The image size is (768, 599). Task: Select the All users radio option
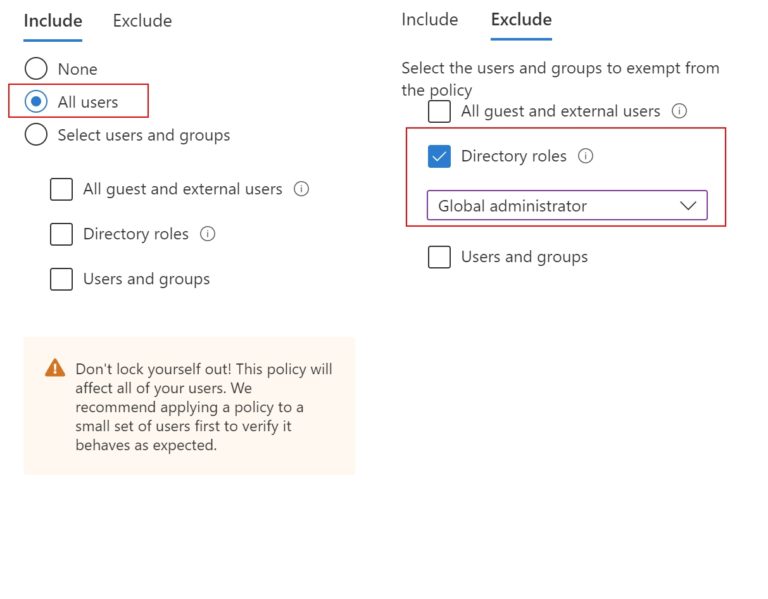pos(36,101)
